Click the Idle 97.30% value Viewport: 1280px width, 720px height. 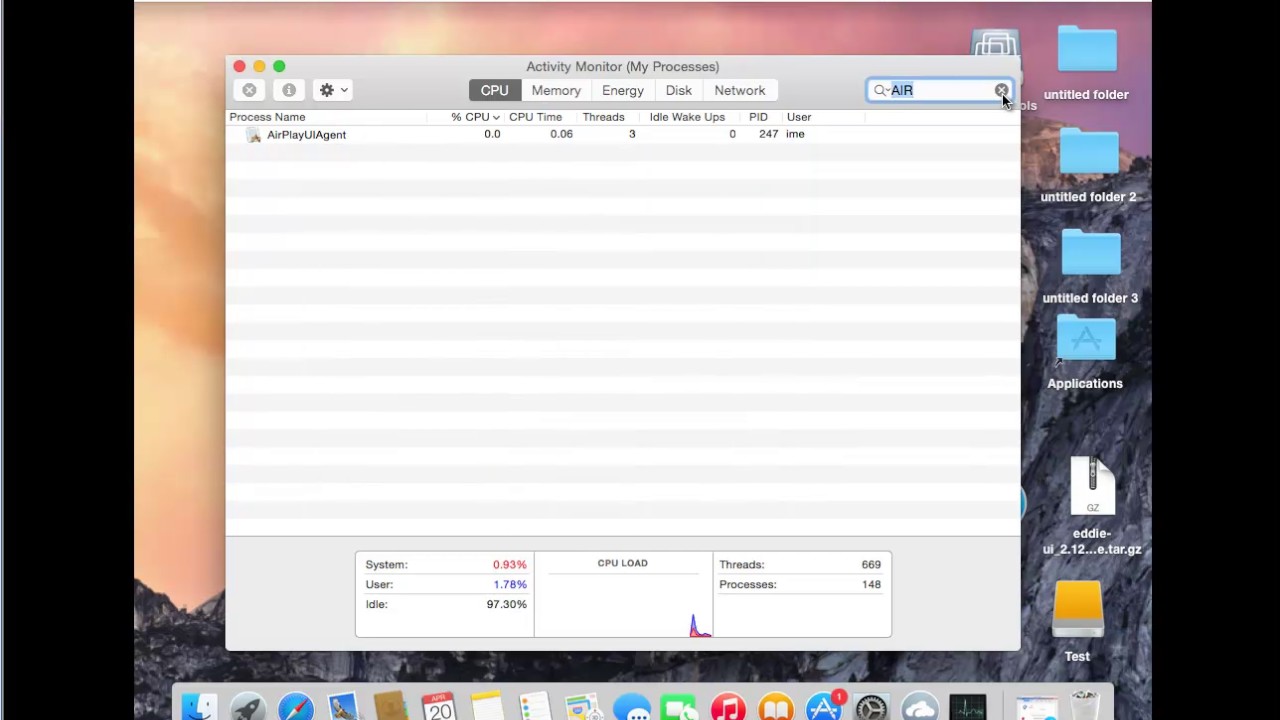click(506, 605)
